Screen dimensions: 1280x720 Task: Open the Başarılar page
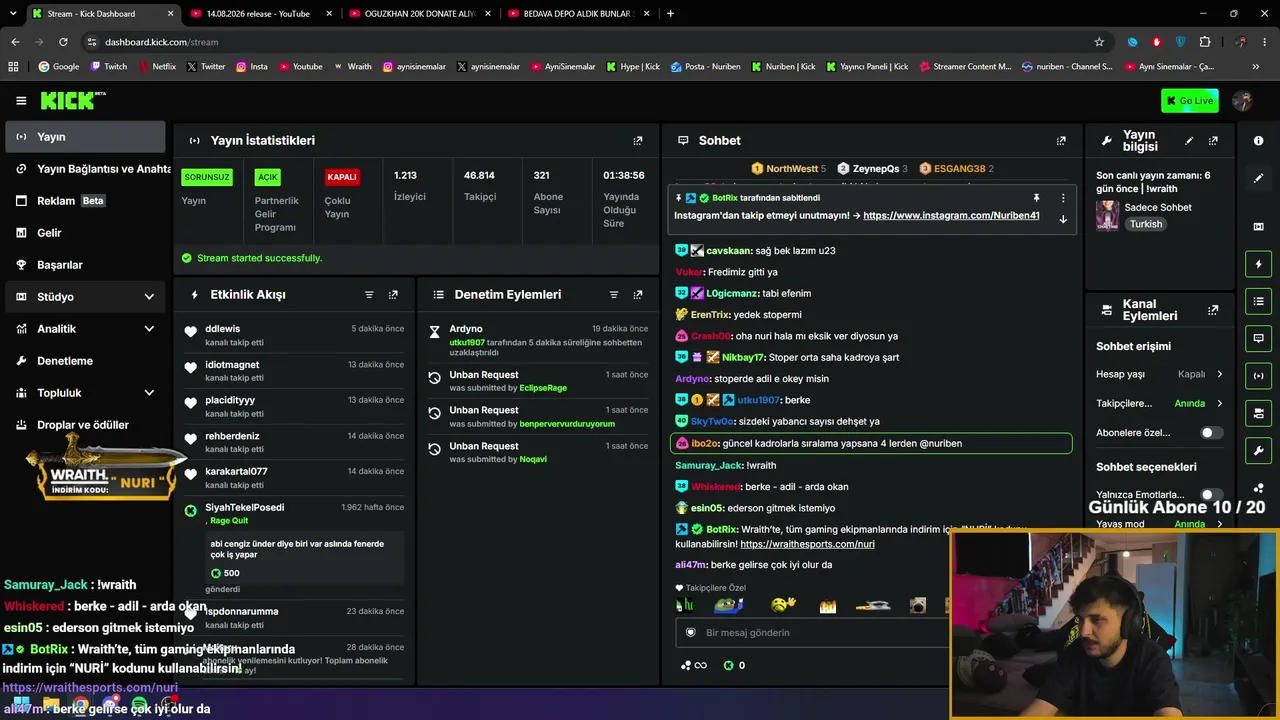pos(85,265)
